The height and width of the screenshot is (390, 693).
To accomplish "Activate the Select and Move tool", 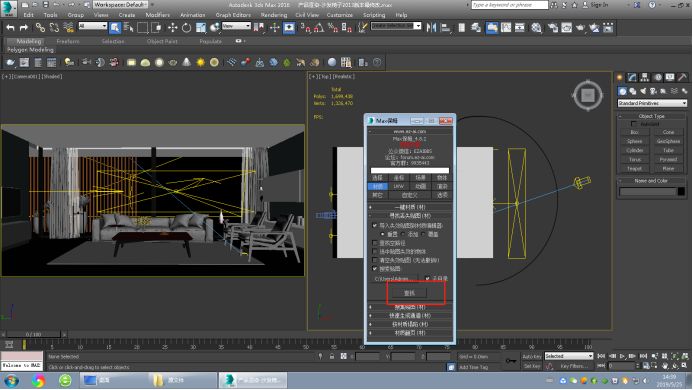I will pyautogui.click(x=172, y=27).
